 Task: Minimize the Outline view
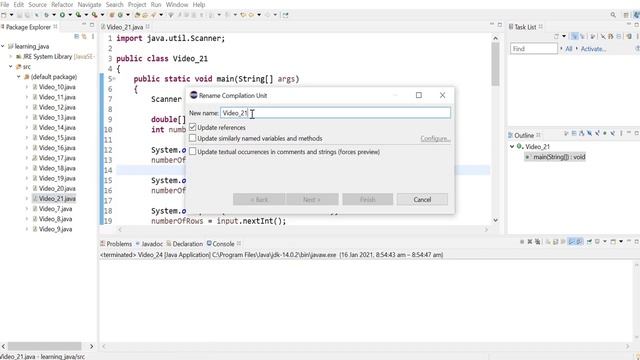[629, 133]
